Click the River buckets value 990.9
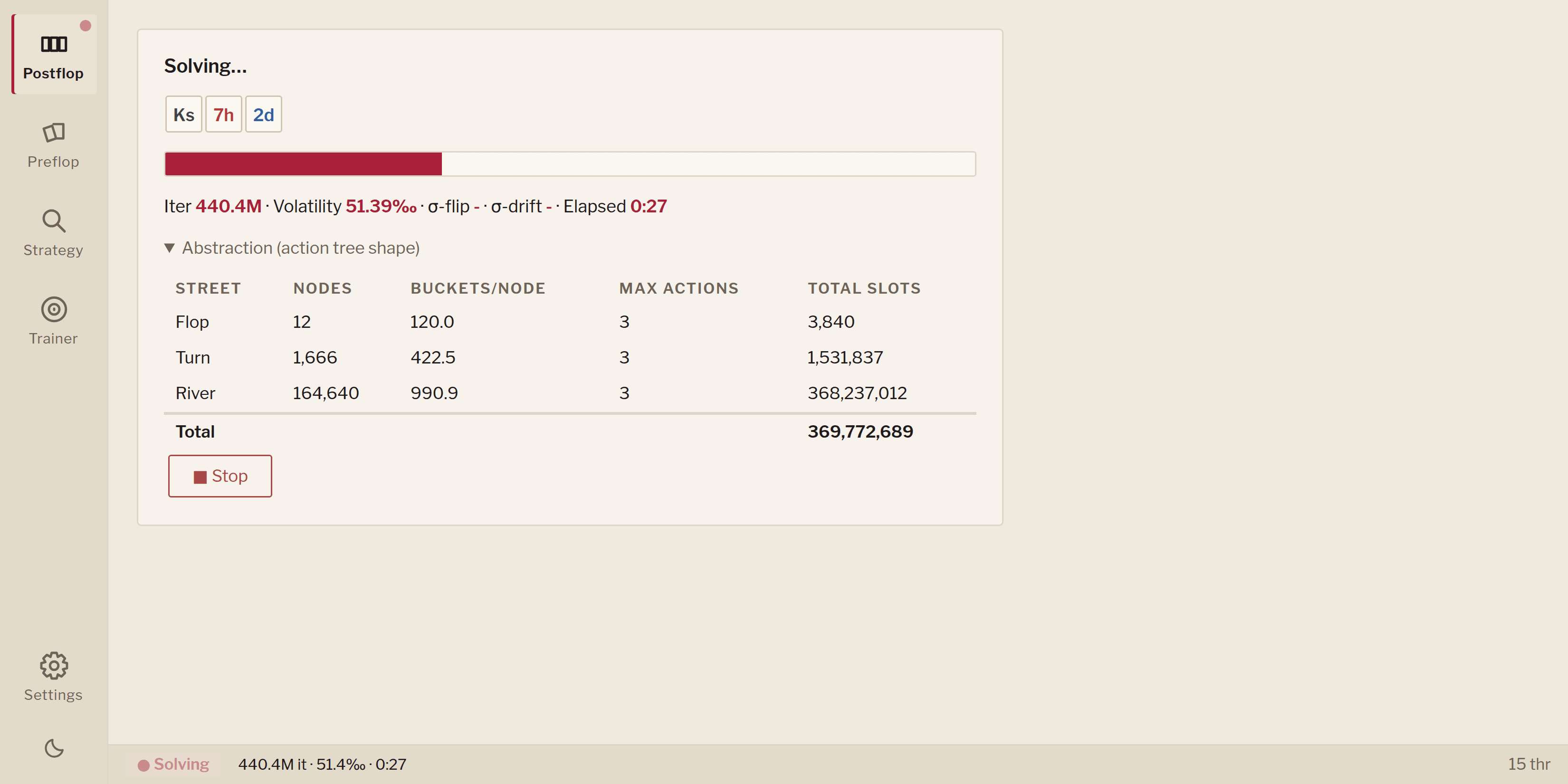The width and height of the screenshot is (1568, 784). (x=434, y=393)
